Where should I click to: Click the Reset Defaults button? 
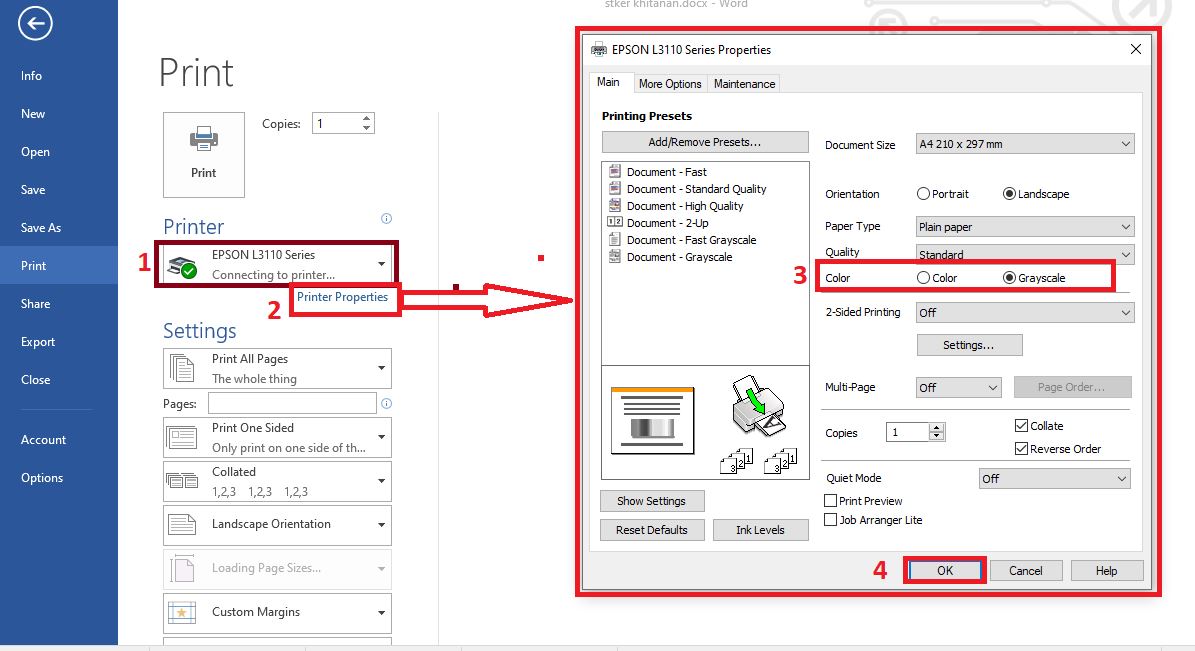click(652, 530)
